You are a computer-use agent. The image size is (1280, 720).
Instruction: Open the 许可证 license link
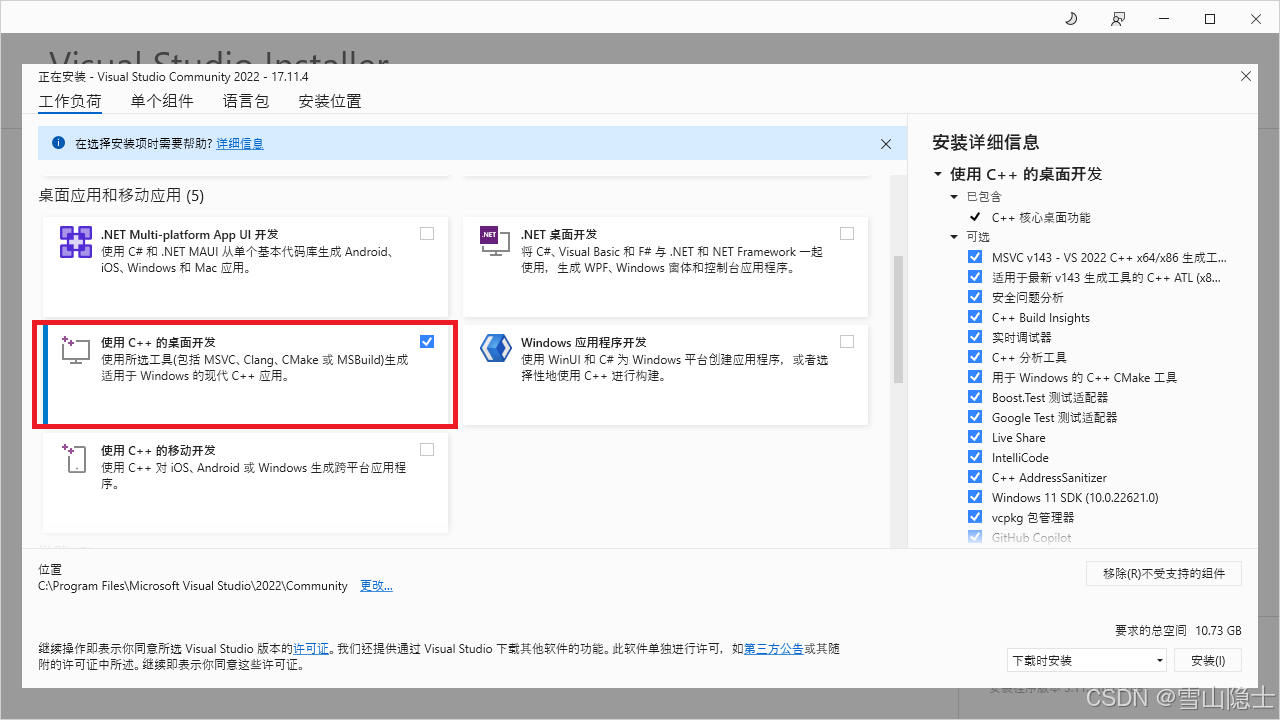(x=311, y=649)
